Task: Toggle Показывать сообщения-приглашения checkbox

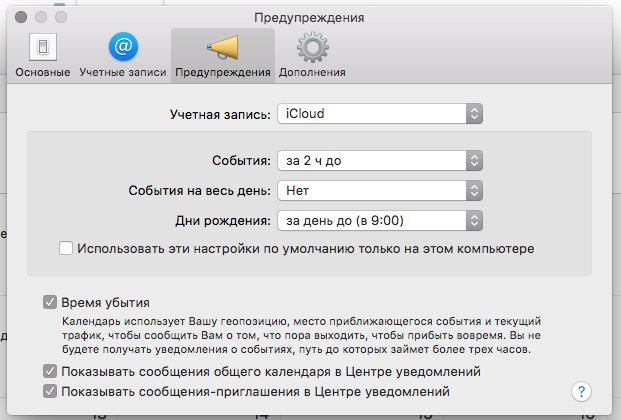Action: click(50, 391)
